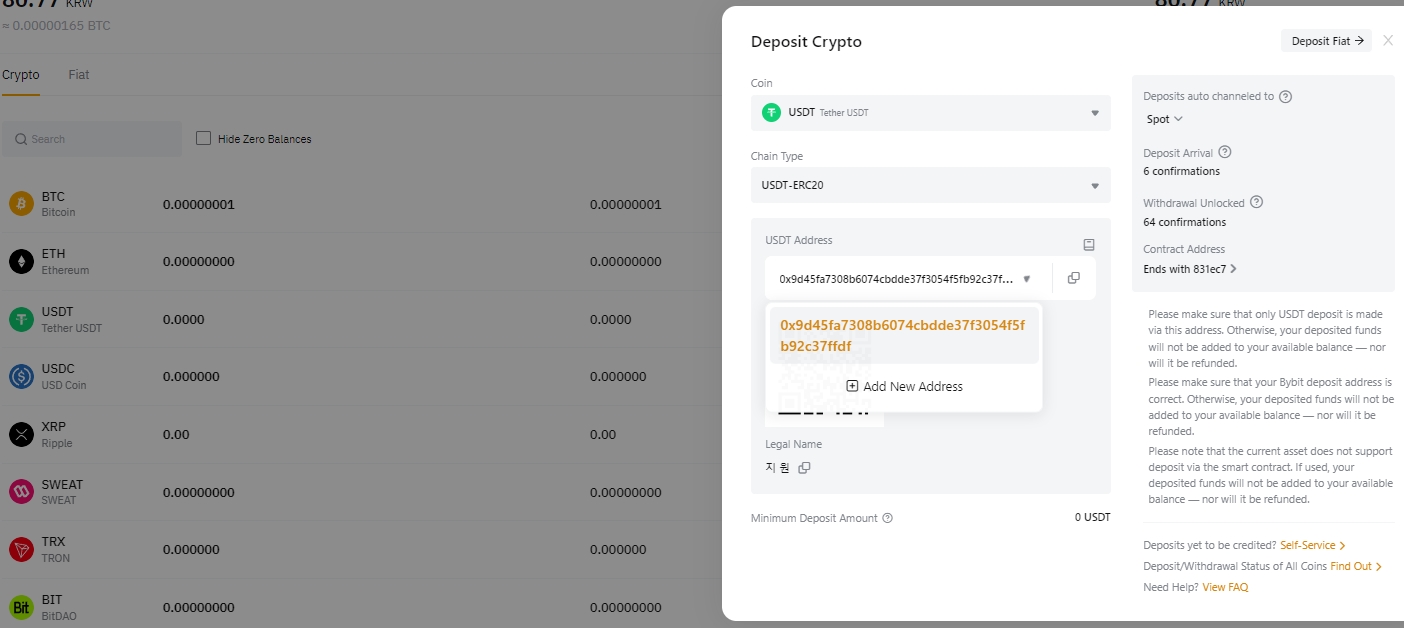Show help for Withdrawal Unlocked
This screenshot has height=628, width=1404.
click(x=1257, y=202)
